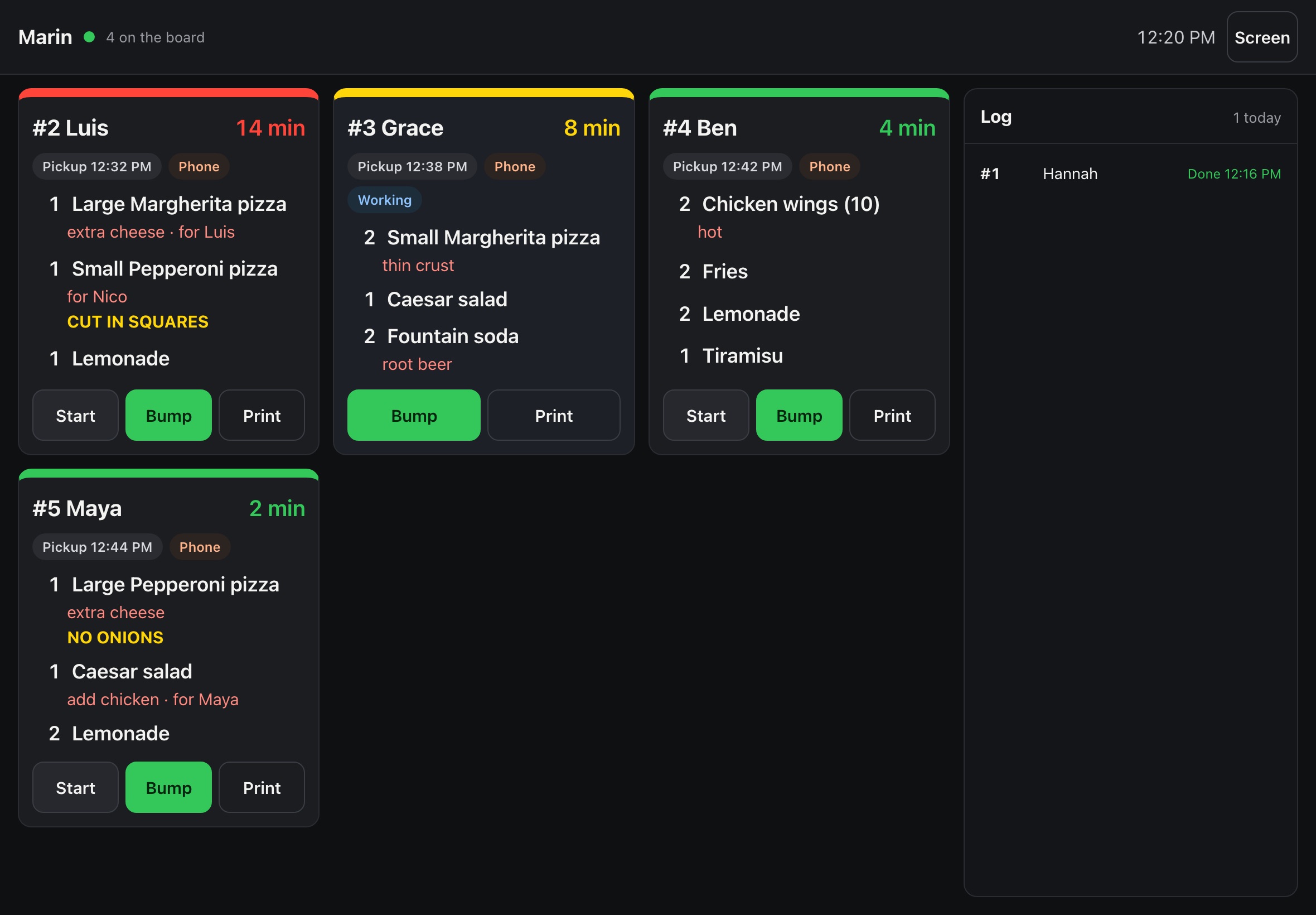Bump order #3 Grace
The width and height of the screenshot is (1316, 915).
(414, 416)
